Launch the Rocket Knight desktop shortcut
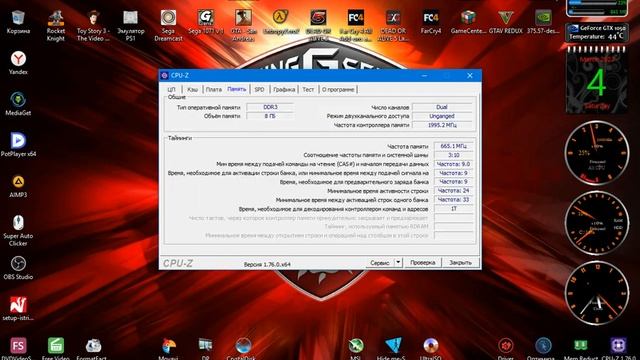The width and height of the screenshot is (640, 360). (x=56, y=25)
